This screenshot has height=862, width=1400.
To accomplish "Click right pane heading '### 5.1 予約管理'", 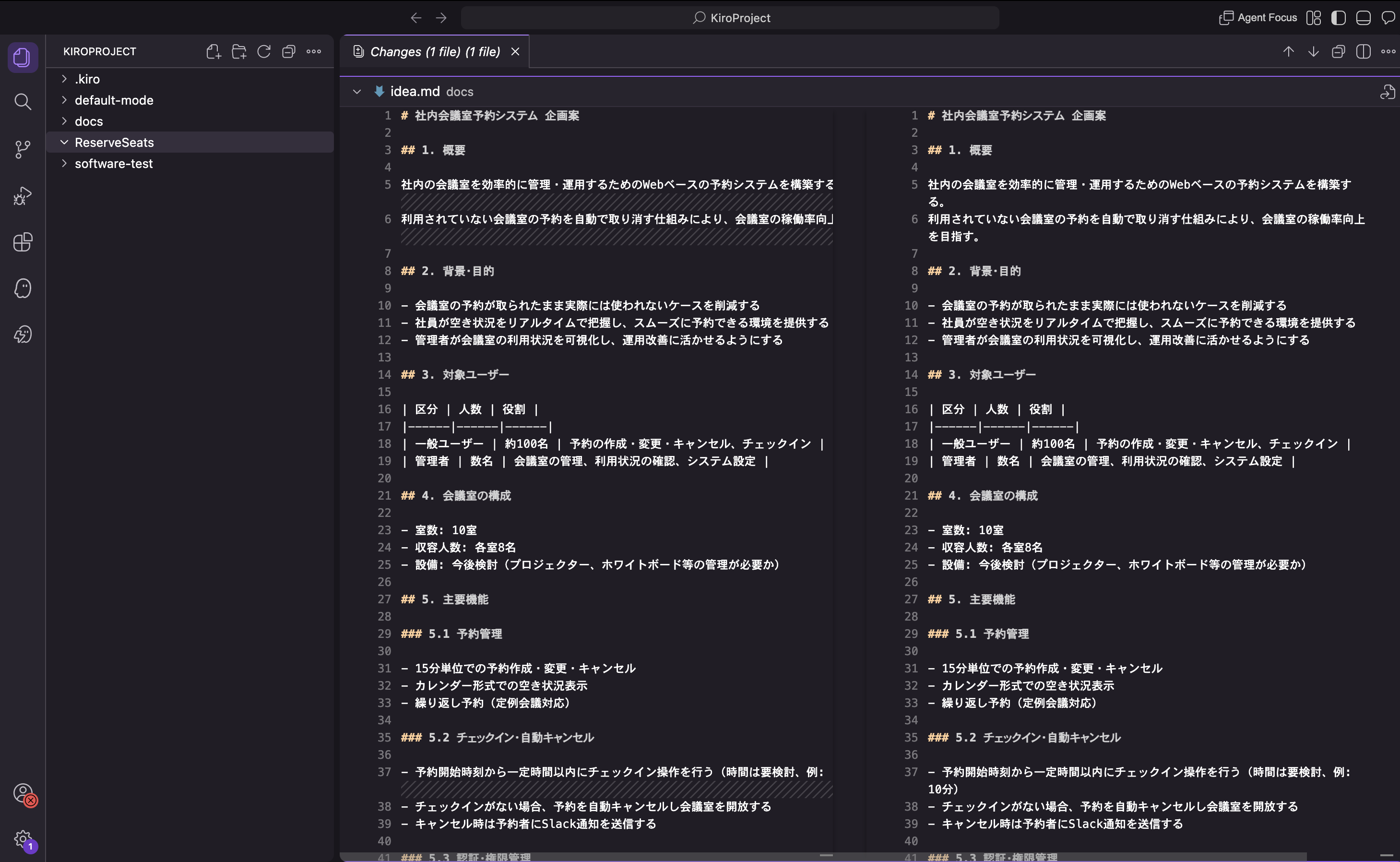I will [978, 634].
